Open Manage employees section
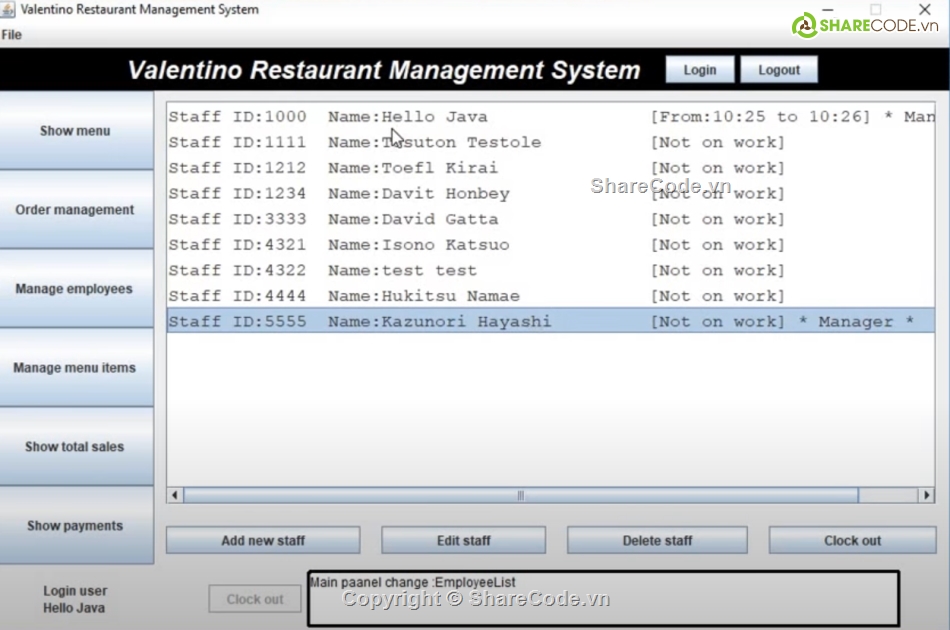 tap(76, 288)
